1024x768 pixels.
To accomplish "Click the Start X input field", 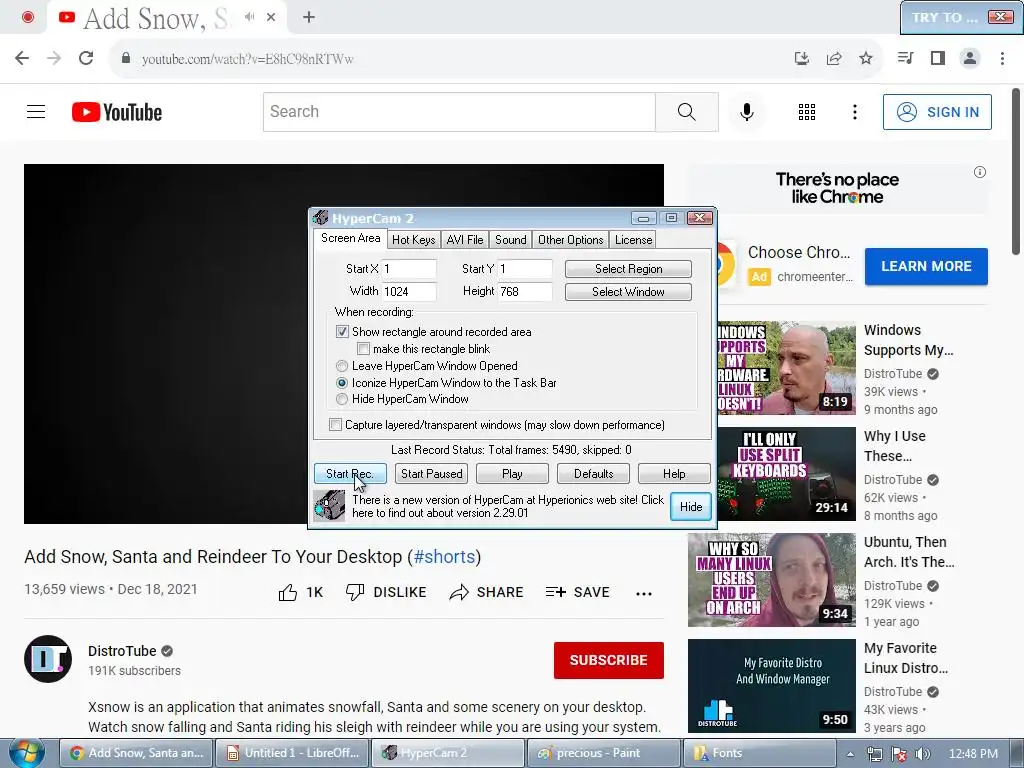I will click(x=409, y=269).
